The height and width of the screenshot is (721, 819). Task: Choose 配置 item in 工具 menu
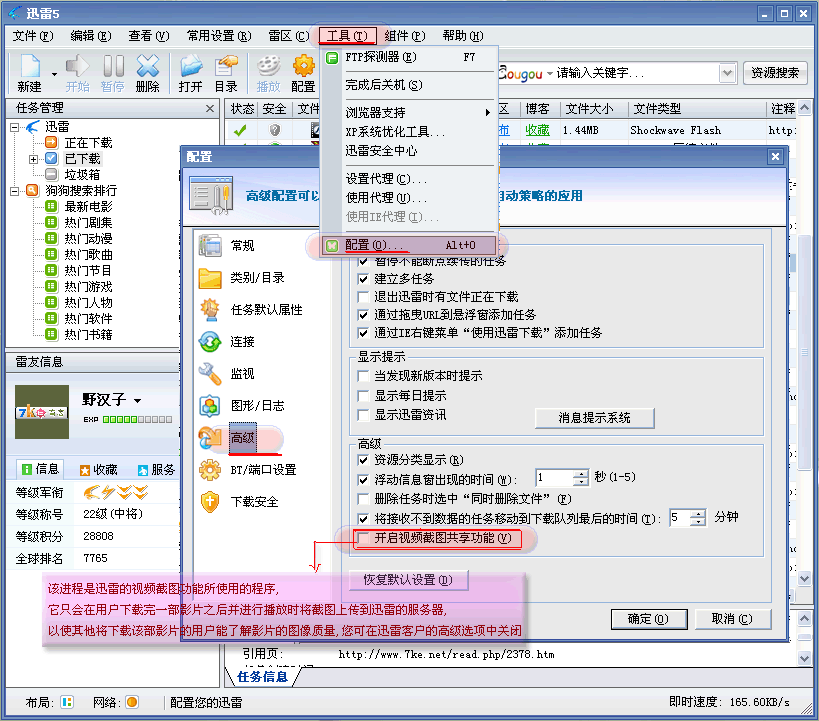[410, 245]
